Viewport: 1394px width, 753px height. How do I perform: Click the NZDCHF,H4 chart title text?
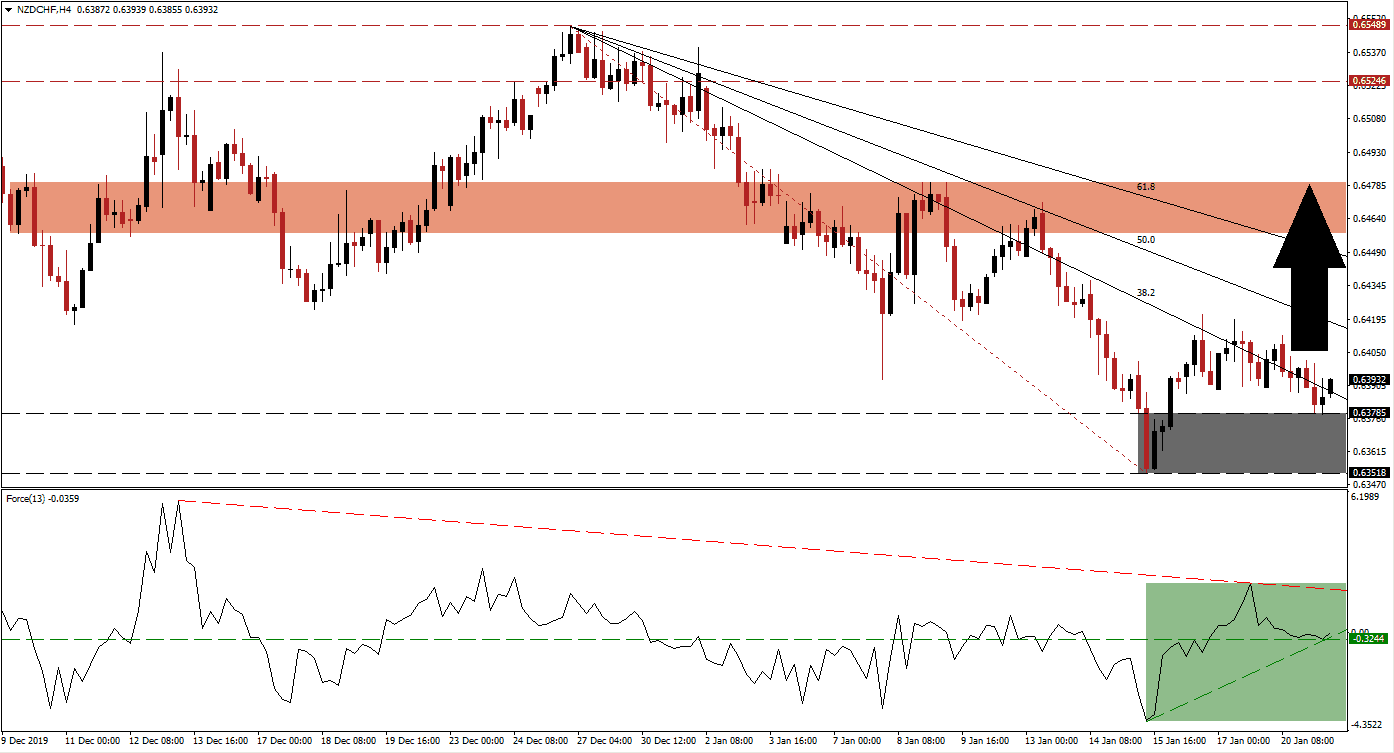pyautogui.click(x=52, y=9)
